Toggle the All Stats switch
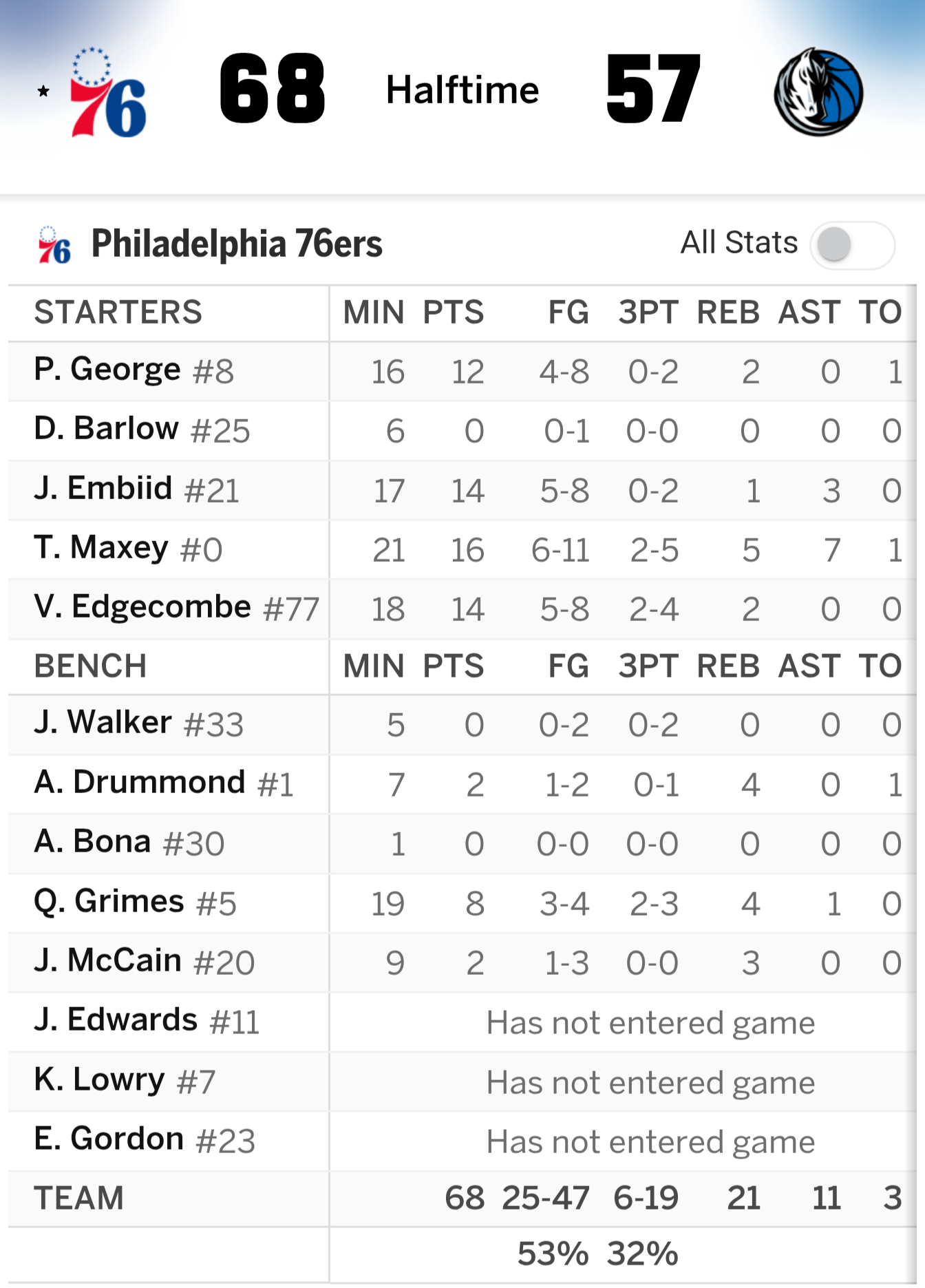Screen dimensions: 925x1288 [x=852, y=245]
